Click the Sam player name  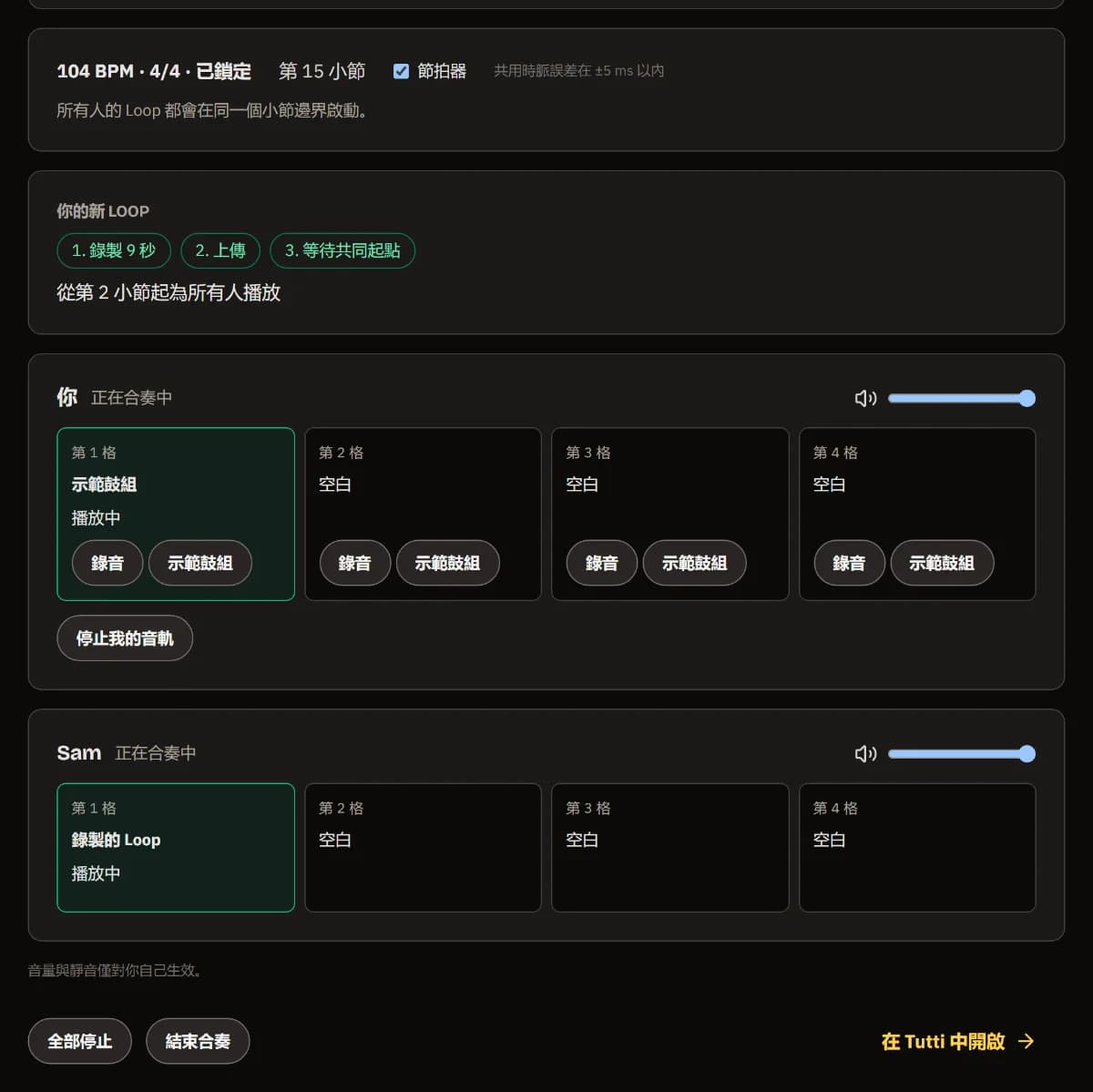point(78,753)
